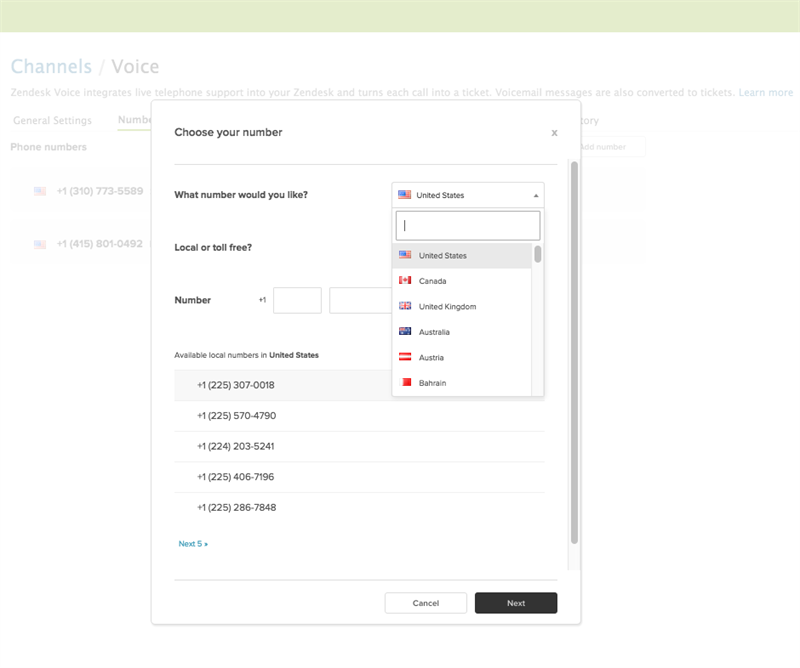Click the area code input box
This screenshot has height=668, width=800.
click(297, 300)
